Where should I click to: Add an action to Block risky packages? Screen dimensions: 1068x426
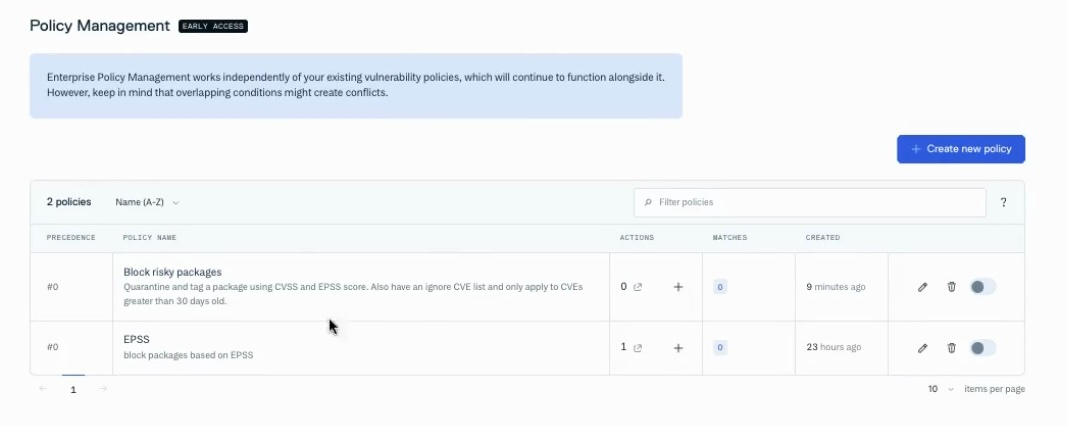pyautogui.click(x=678, y=287)
